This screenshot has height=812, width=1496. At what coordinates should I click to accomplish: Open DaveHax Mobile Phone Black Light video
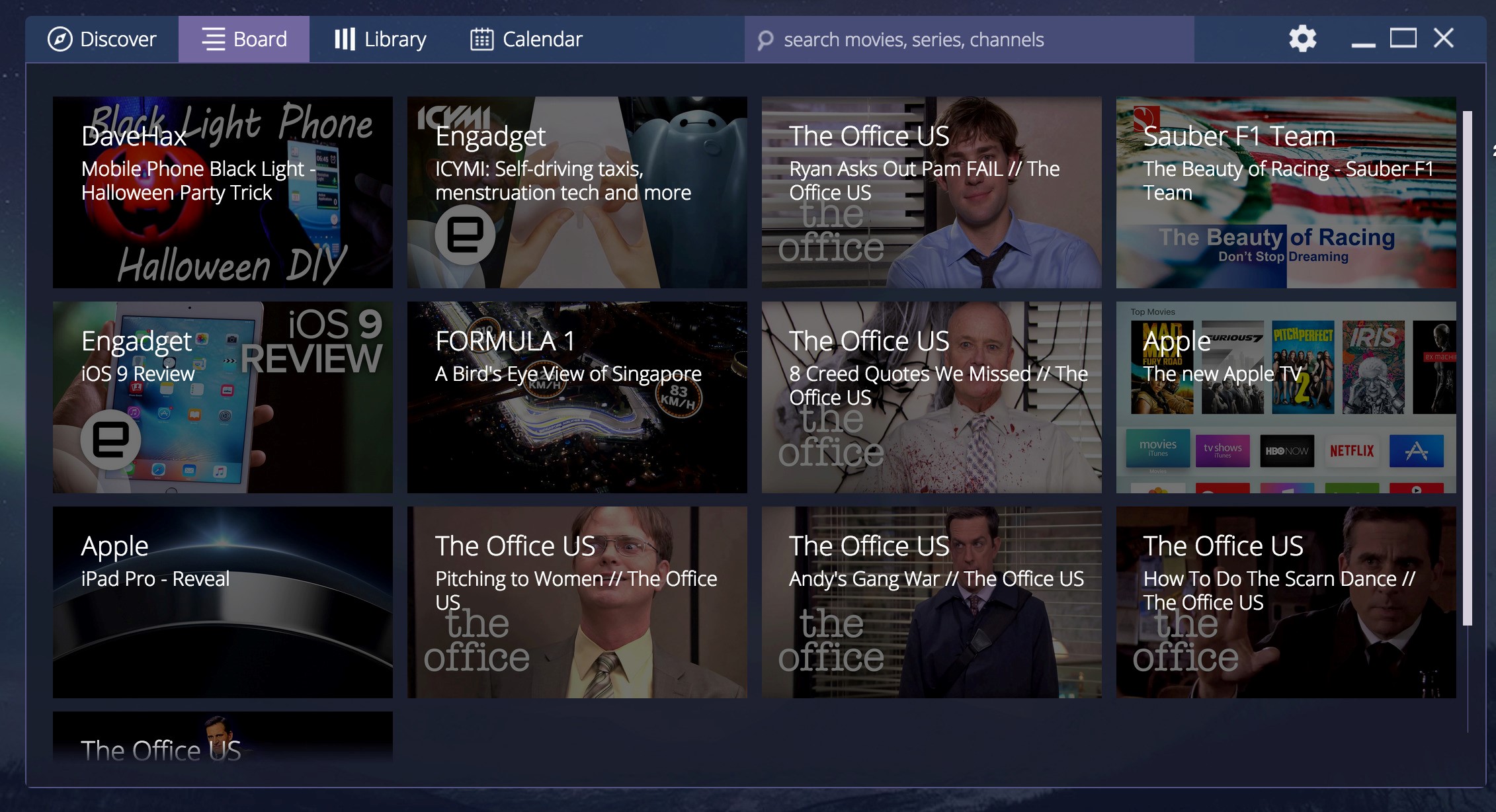[222, 192]
